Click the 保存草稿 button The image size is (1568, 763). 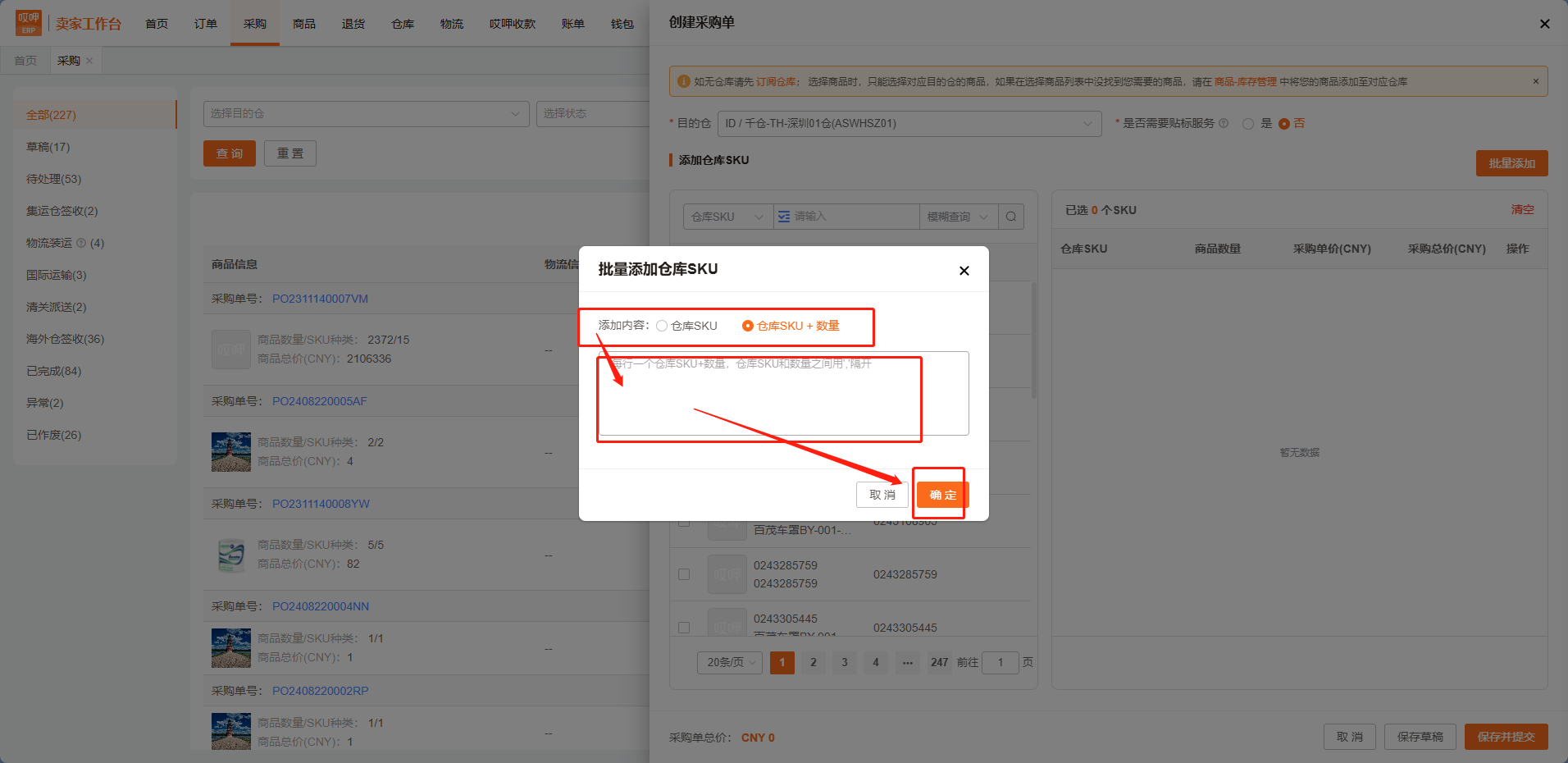pyautogui.click(x=1420, y=737)
